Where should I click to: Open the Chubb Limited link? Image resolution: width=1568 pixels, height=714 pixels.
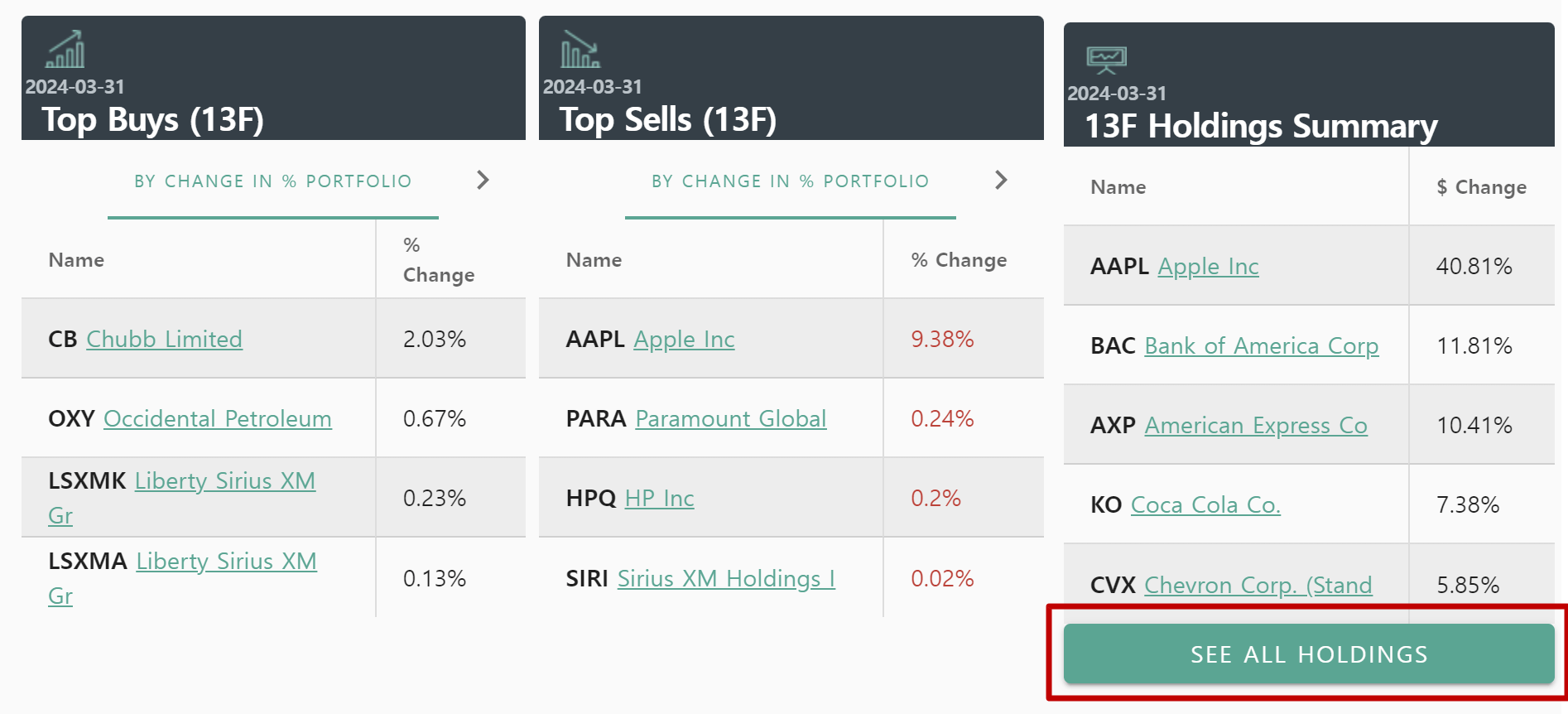tap(164, 340)
